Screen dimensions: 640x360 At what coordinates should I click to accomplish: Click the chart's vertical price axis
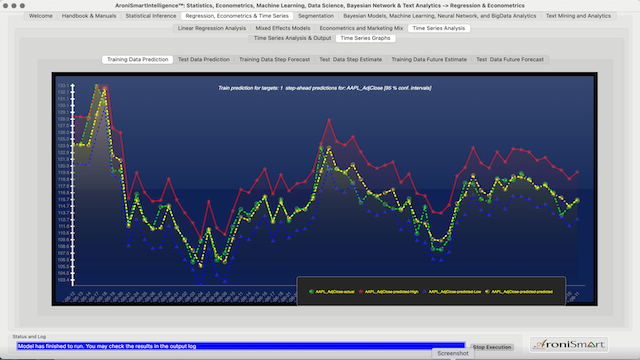(73, 184)
